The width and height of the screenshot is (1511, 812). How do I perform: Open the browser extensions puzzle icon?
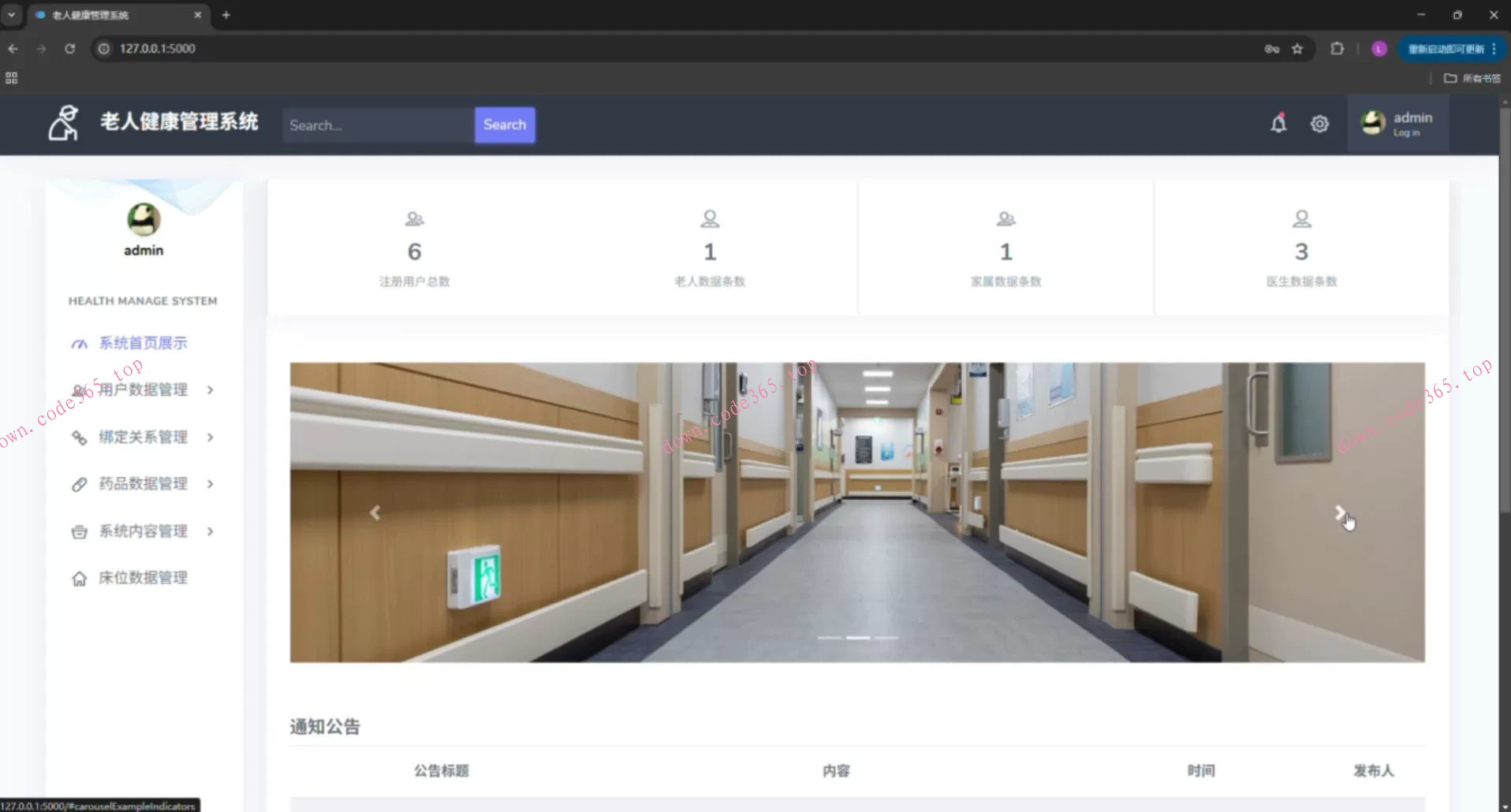click(x=1337, y=49)
